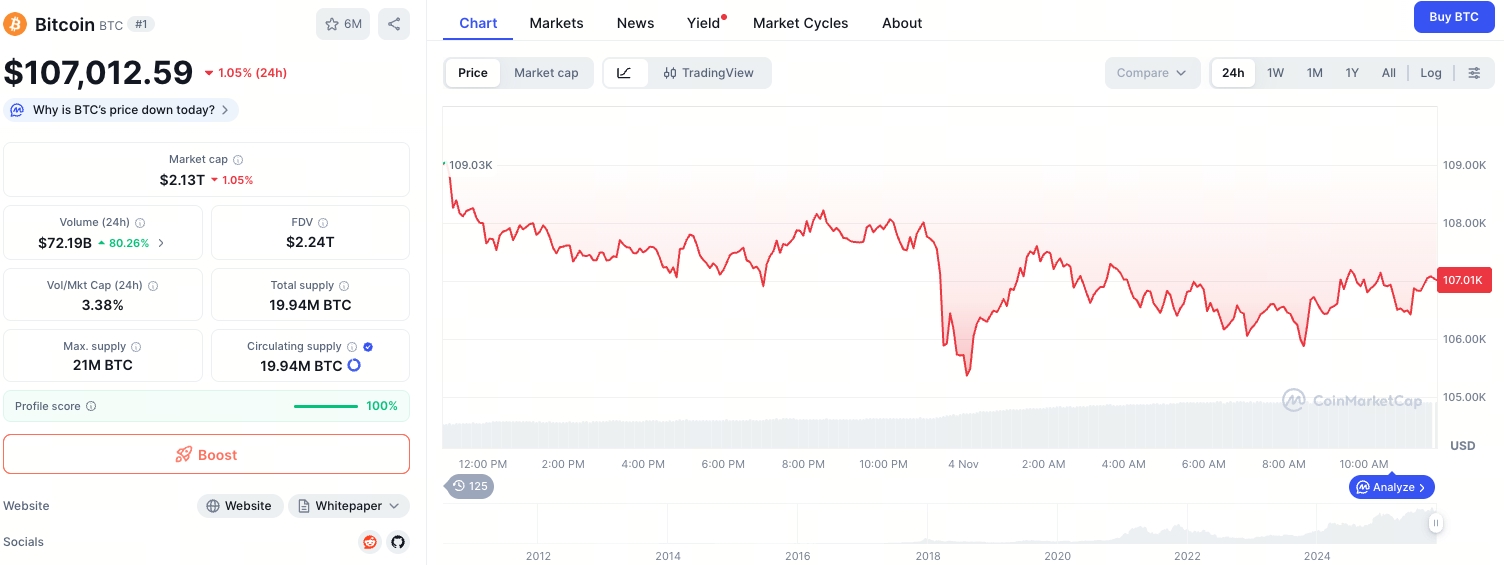Click the Boost button
The width and height of the screenshot is (1504, 565).
pos(206,454)
